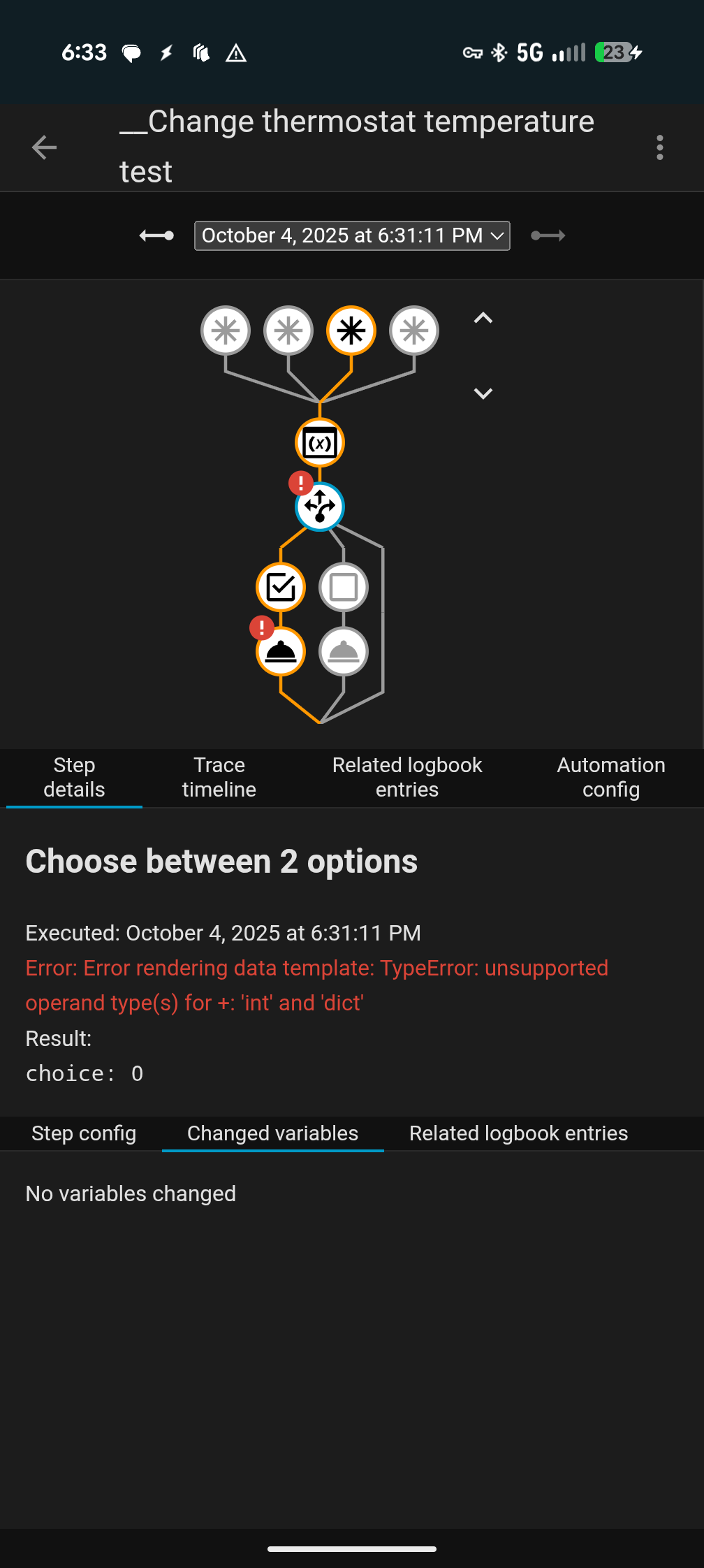Open the Automation config tab
The height and width of the screenshot is (1568, 704).
pyautogui.click(x=611, y=777)
